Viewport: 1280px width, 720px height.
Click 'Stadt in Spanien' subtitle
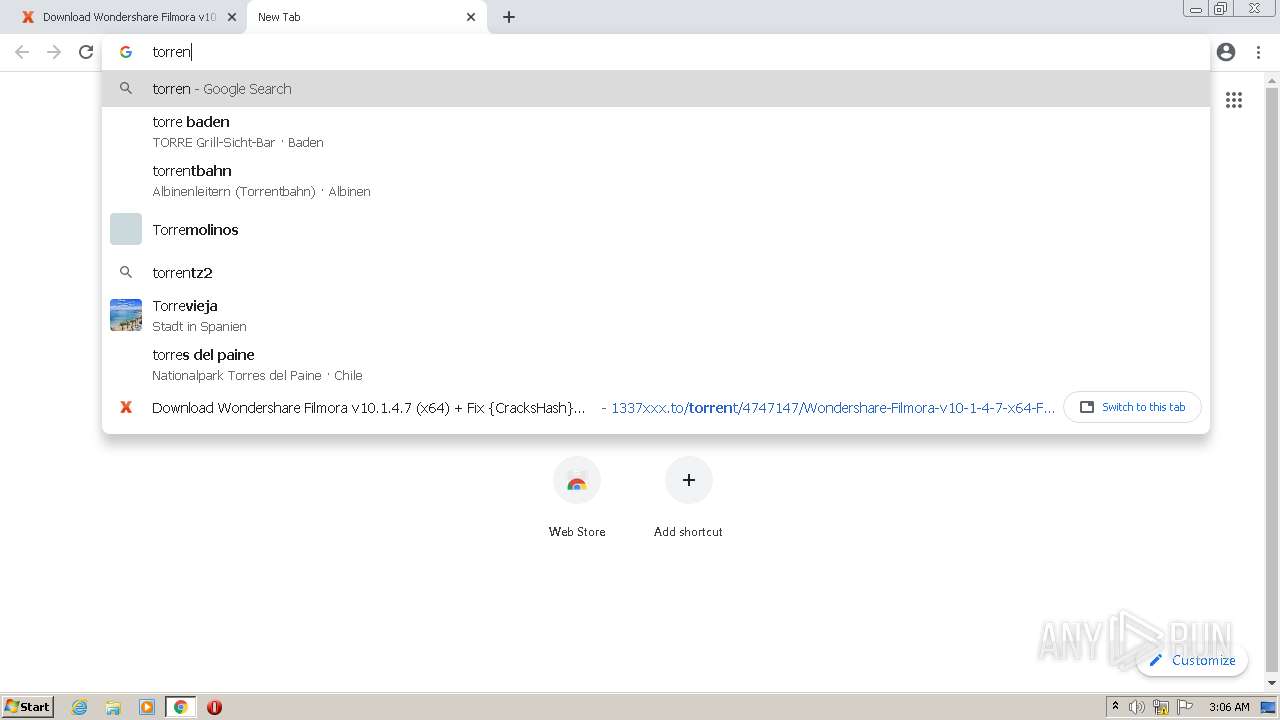tap(199, 326)
